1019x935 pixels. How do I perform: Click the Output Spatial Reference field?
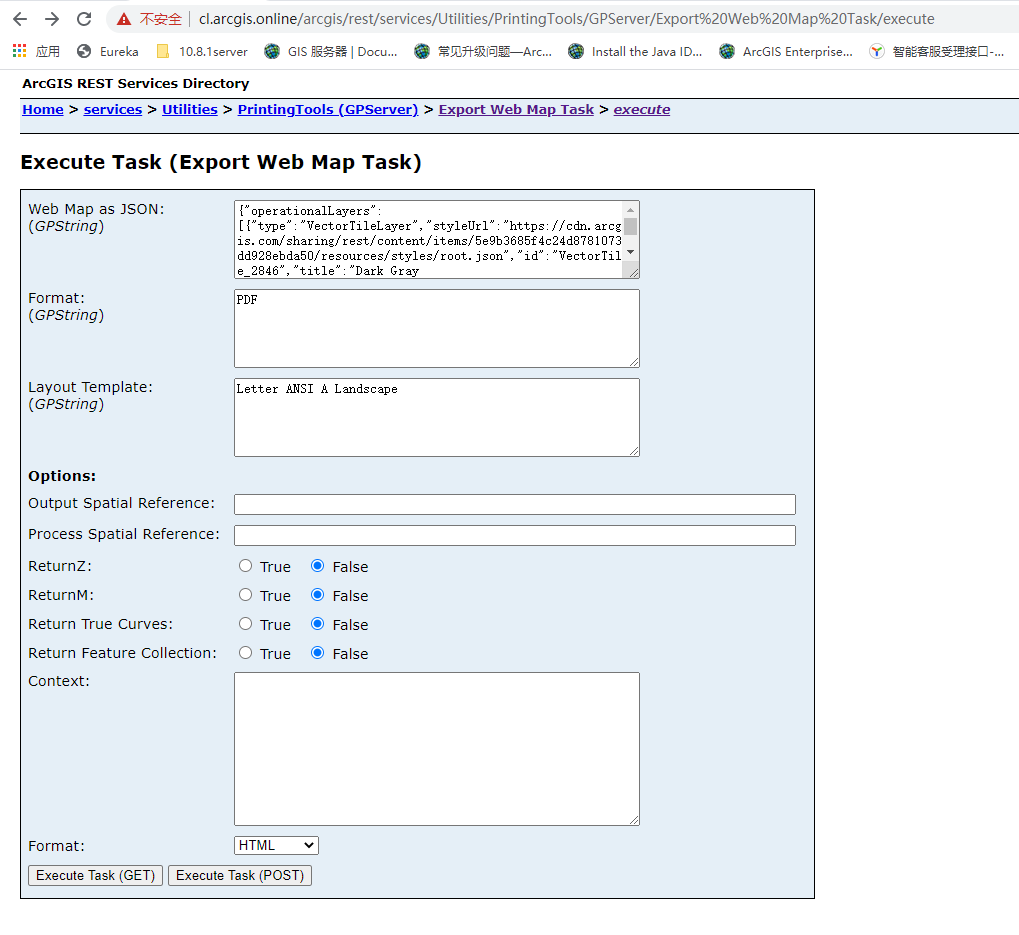[515, 504]
